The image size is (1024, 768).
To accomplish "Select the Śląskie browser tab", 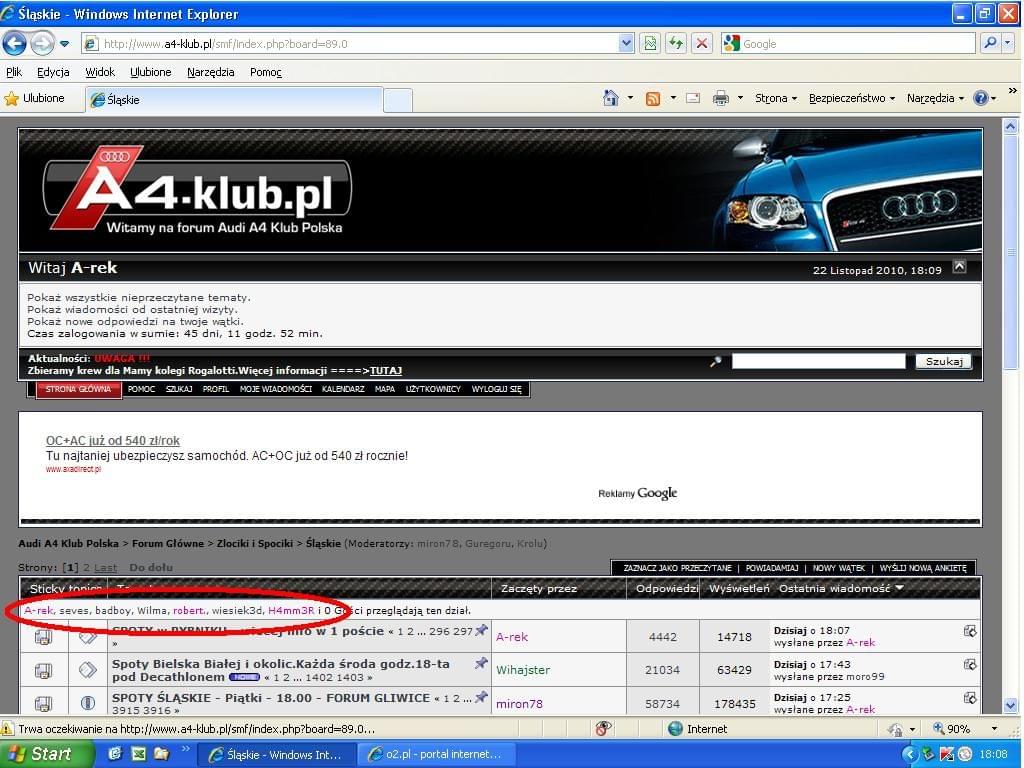I will [x=234, y=100].
